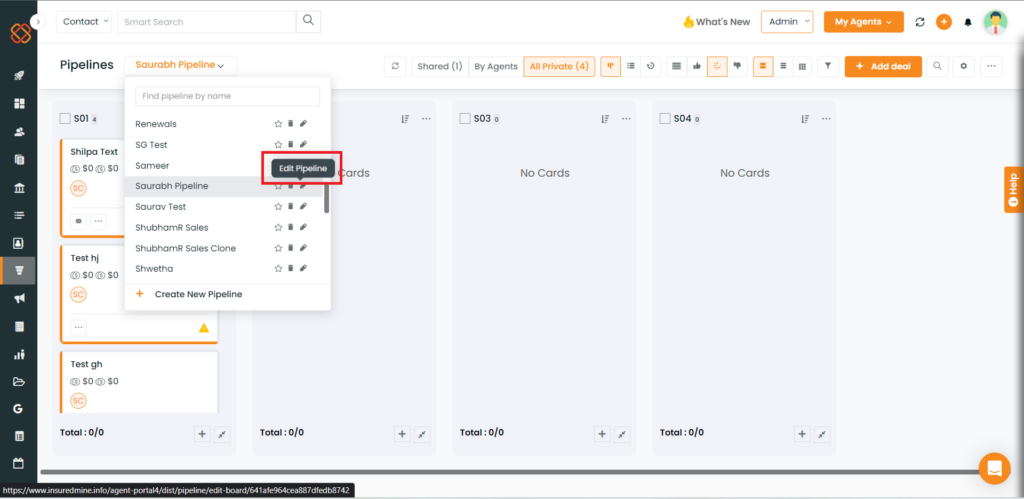The height and width of the screenshot is (499, 1024).
Task: Toggle the in-progress deals spinner filter
Action: (x=717, y=66)
